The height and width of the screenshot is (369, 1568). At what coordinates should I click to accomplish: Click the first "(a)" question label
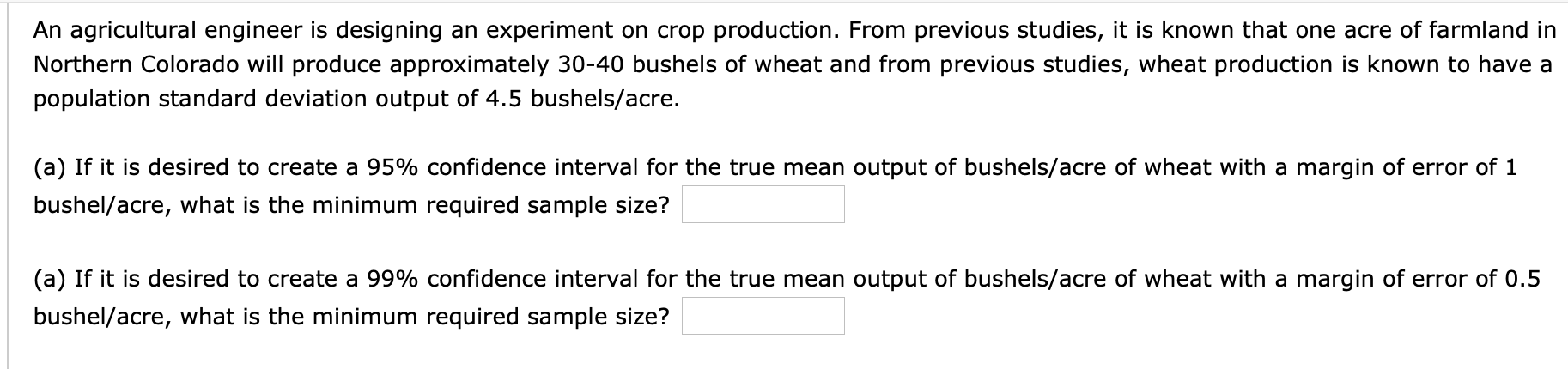tap(51, 167)
